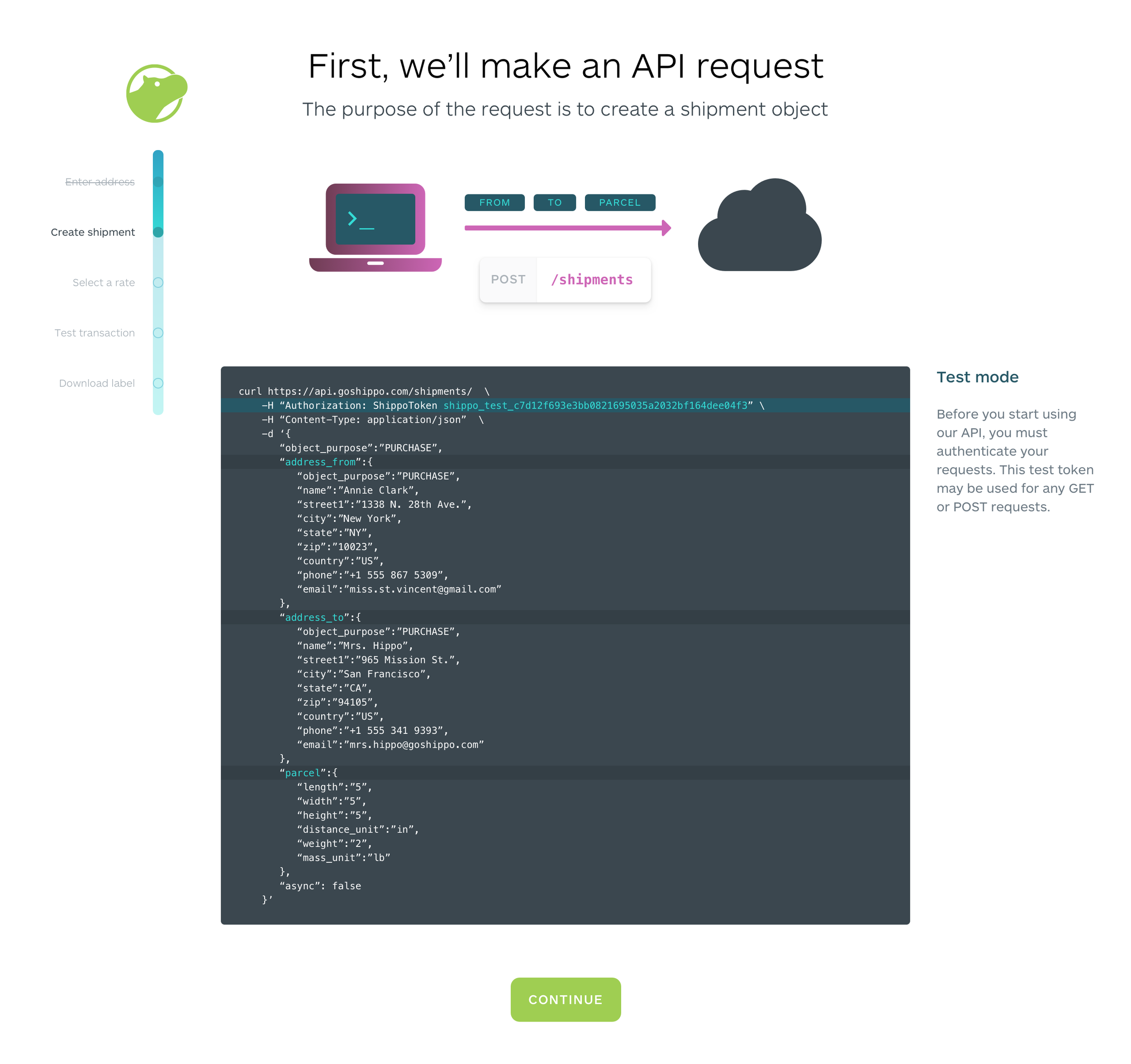Select the Select a rate step circle

[x=158, y=283]
